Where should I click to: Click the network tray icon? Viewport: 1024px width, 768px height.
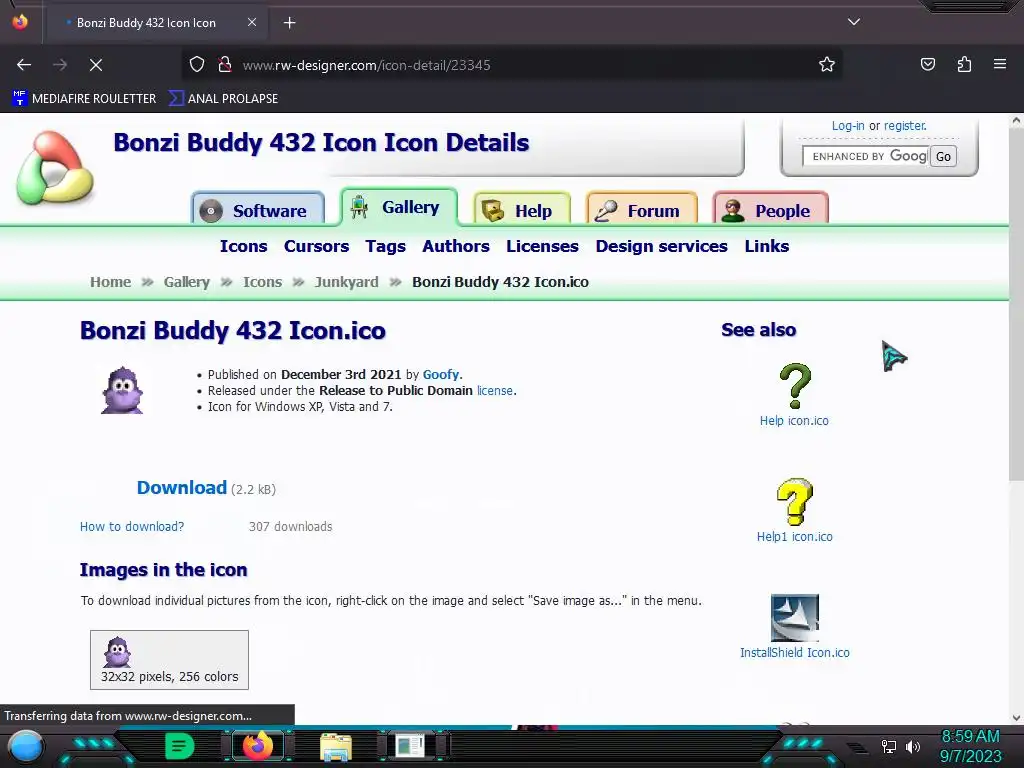pos(888,746)
